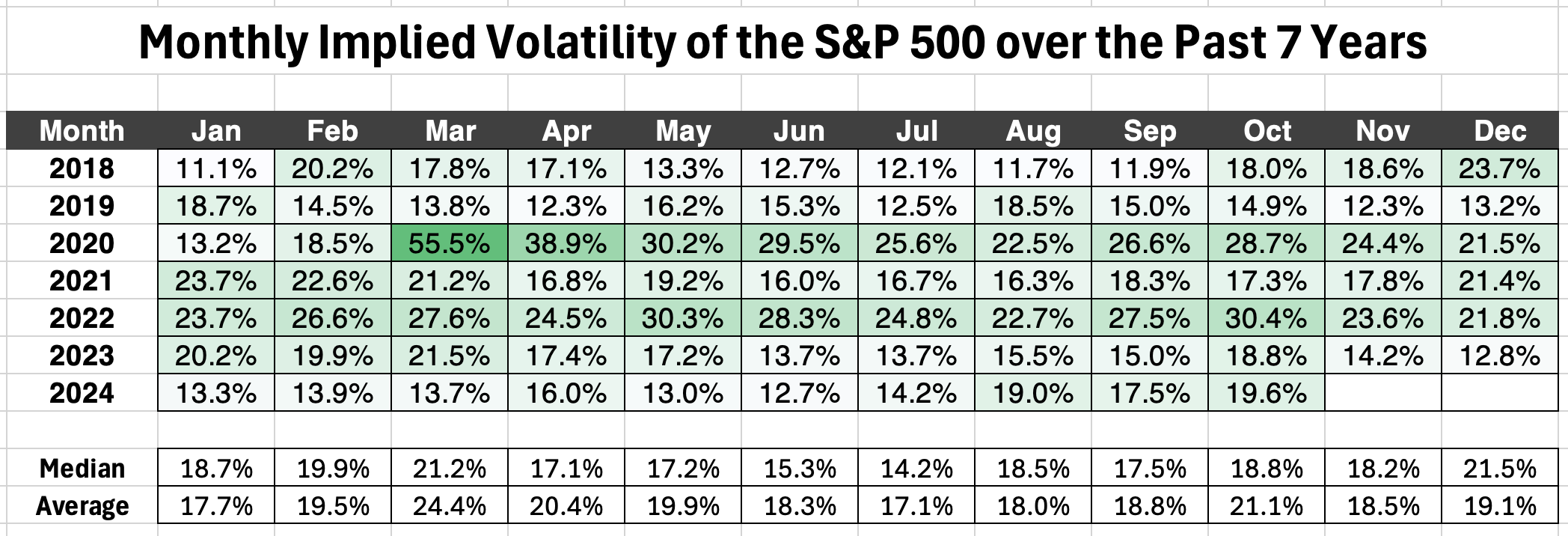Select the 2020 row label cell
The image size is (1568, 536).
(x=82, y=243)
